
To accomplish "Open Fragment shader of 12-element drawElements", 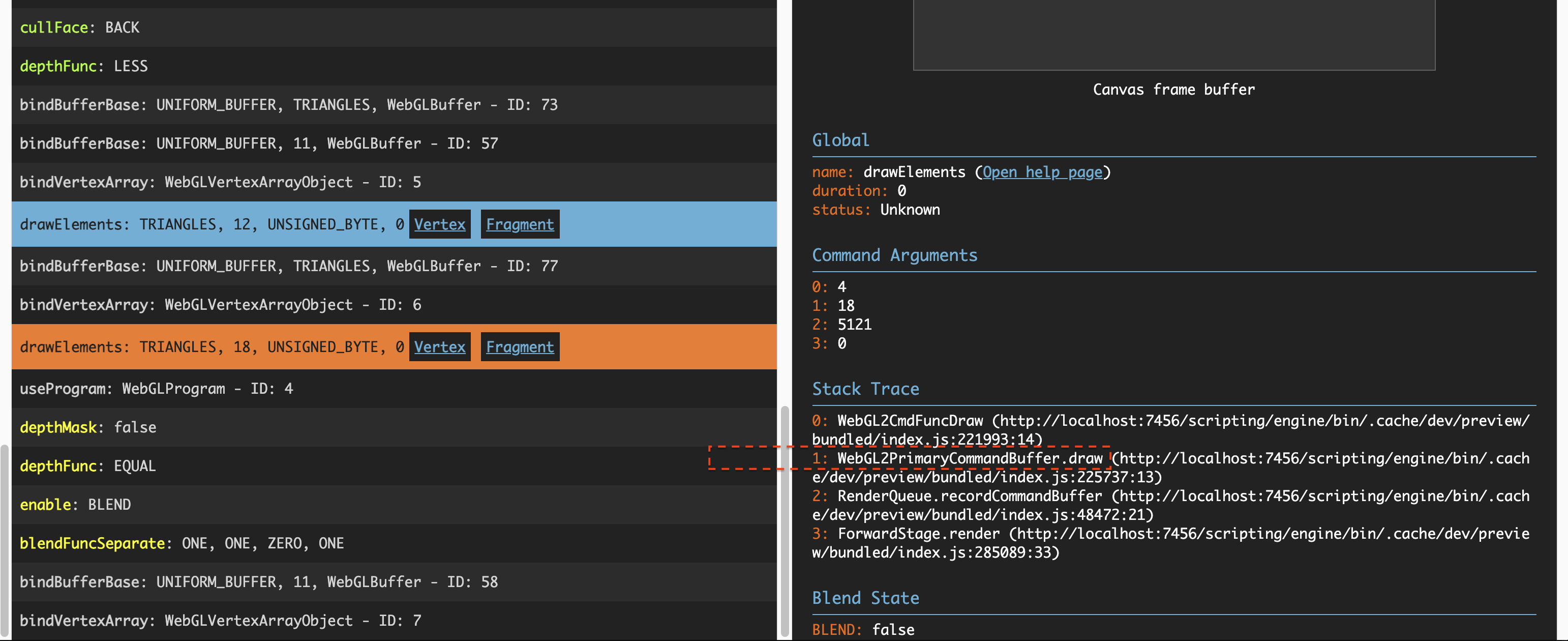I will point(520,224).
